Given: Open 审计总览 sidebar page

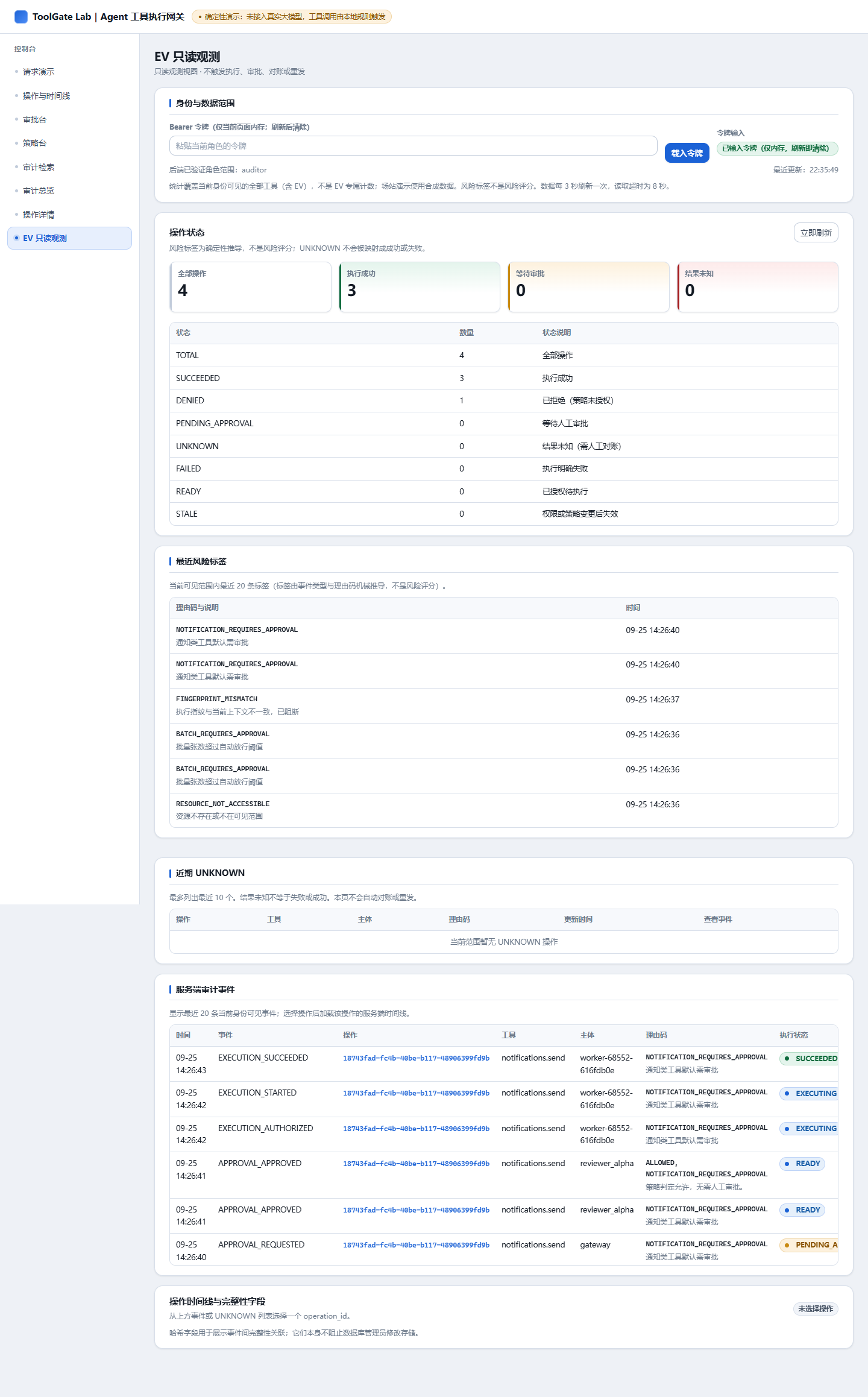Looking at the screenshot, I should [69, 191].
